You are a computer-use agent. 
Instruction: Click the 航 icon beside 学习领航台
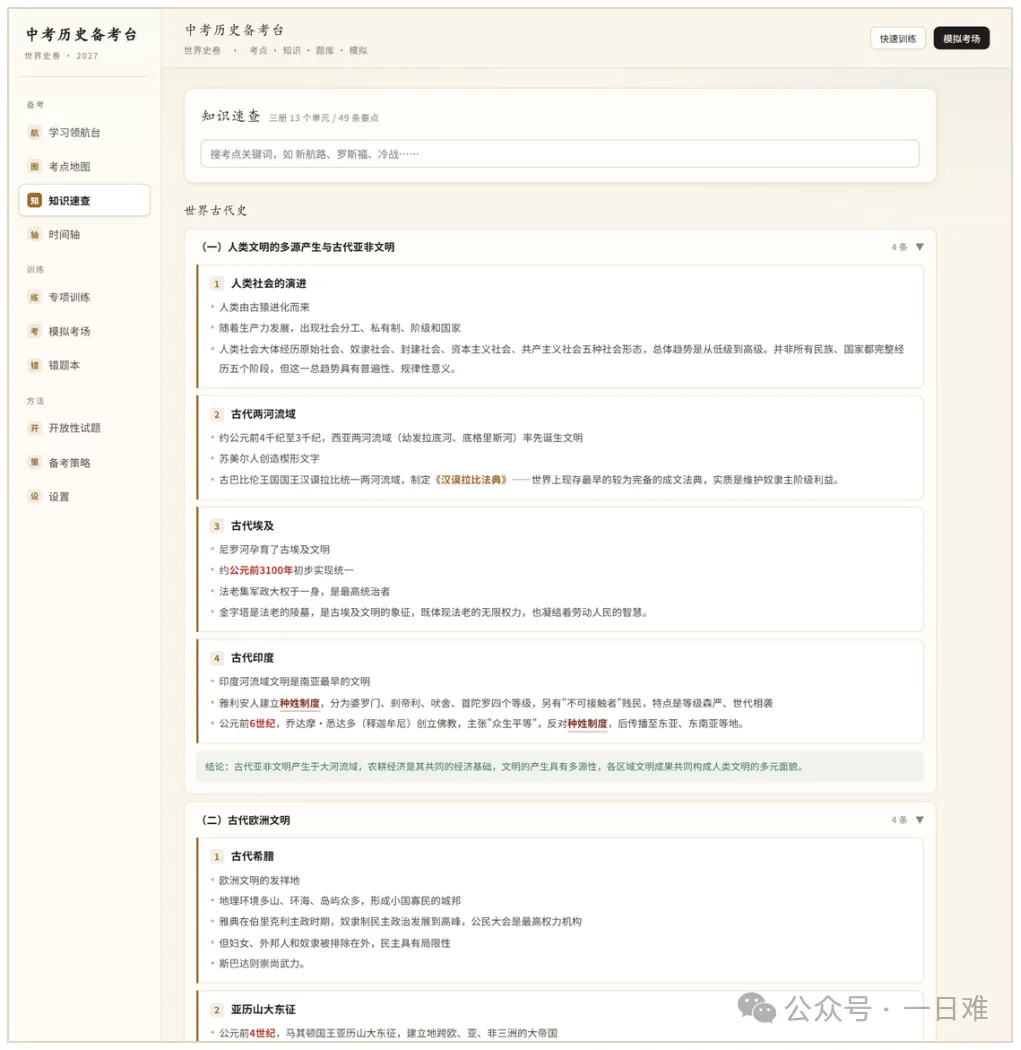coord(34,133)
